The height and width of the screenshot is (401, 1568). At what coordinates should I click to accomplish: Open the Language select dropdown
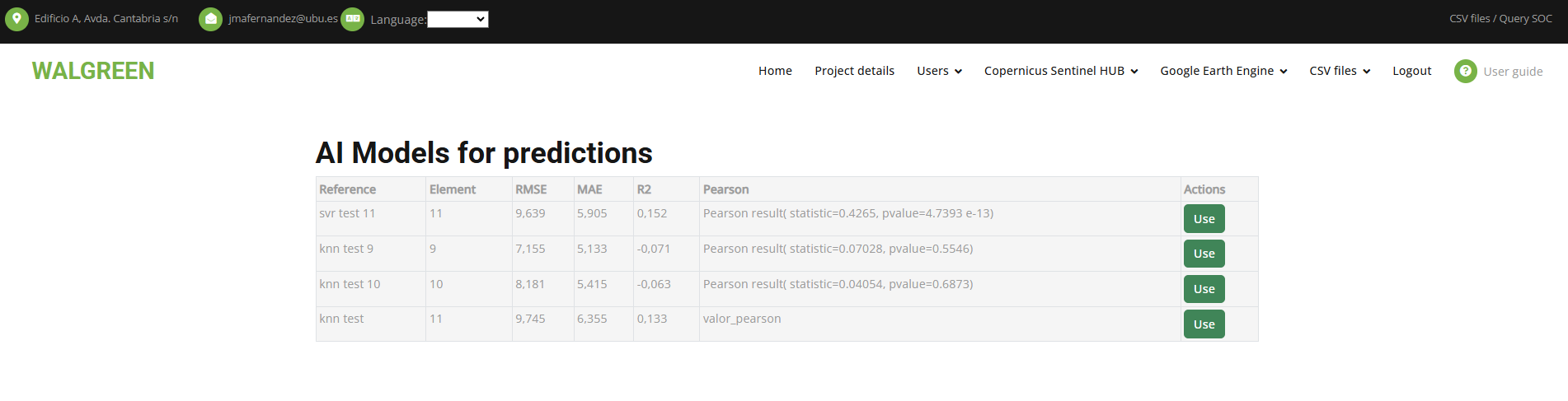tap(458, 19)
